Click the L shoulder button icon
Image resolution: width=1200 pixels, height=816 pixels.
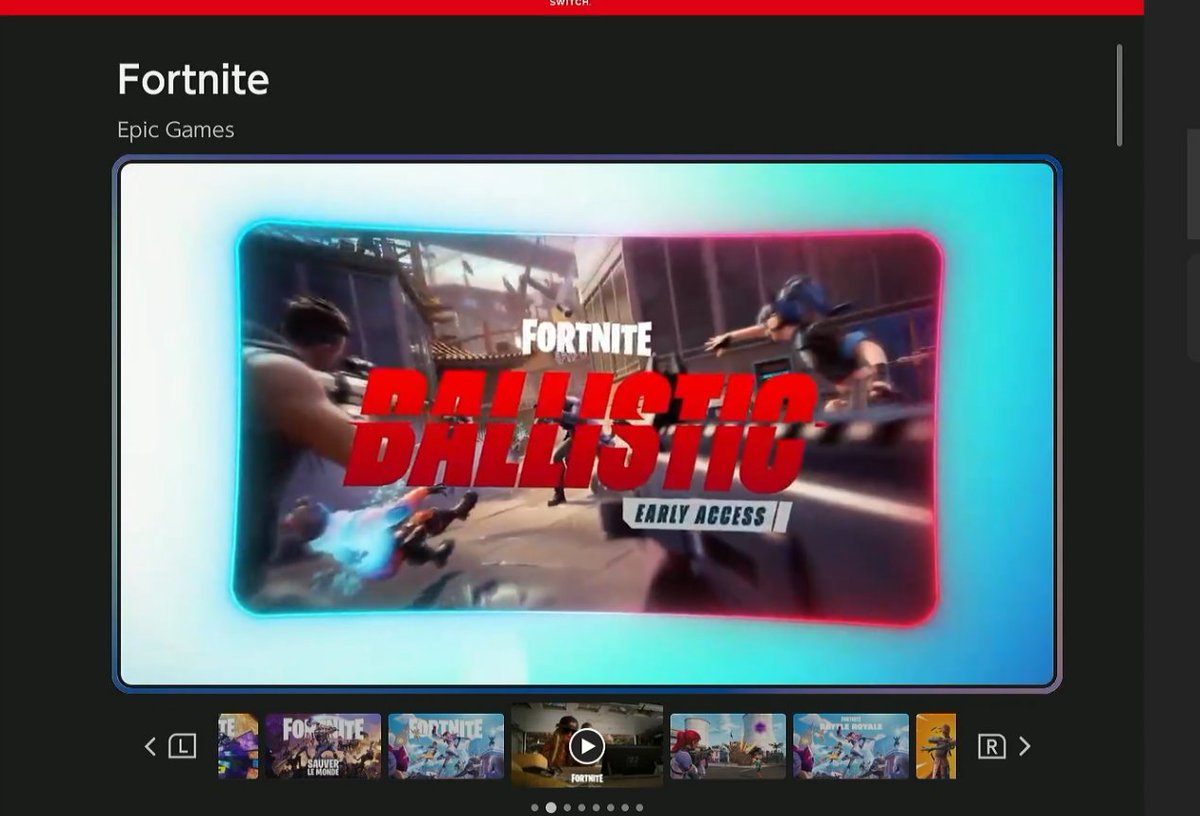coord(182,746)
